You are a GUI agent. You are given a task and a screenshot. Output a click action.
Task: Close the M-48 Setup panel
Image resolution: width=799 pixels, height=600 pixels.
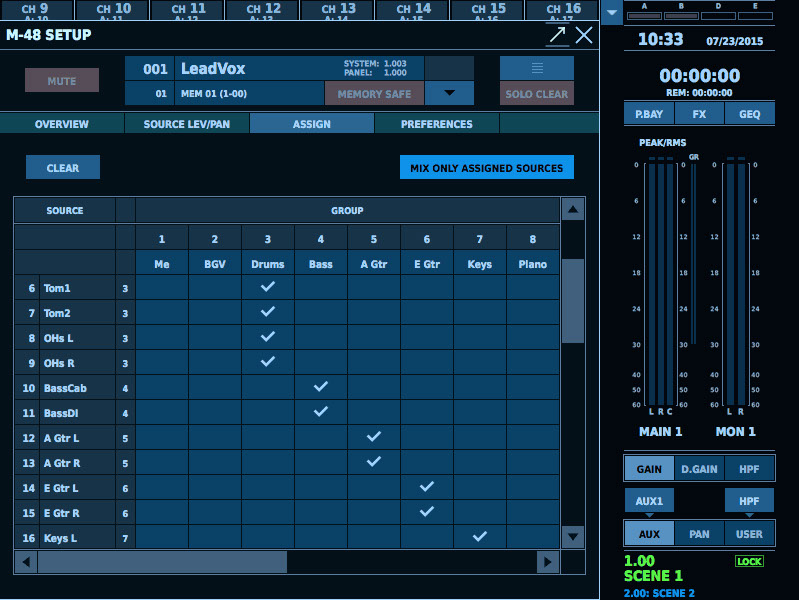point(584,35)
